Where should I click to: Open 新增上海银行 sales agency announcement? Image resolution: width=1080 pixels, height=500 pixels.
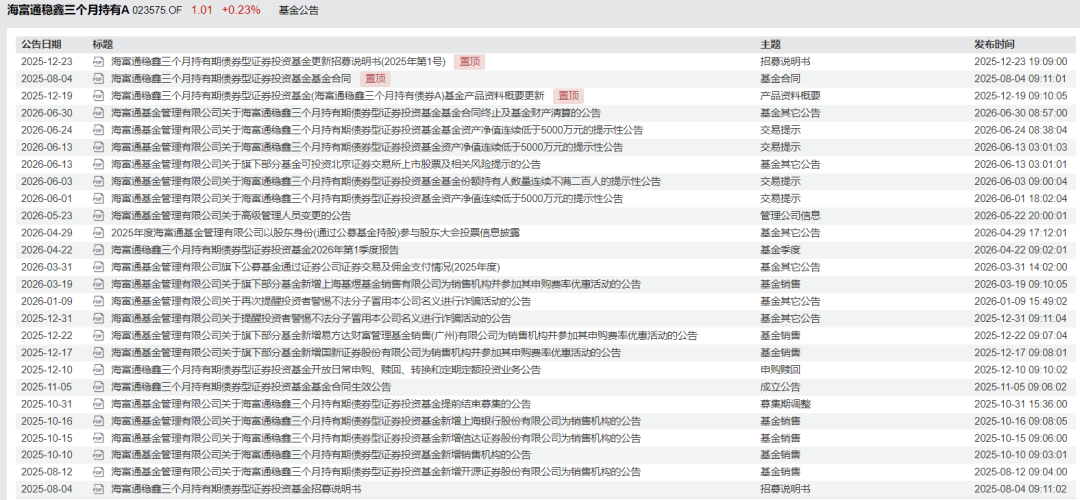376,421
